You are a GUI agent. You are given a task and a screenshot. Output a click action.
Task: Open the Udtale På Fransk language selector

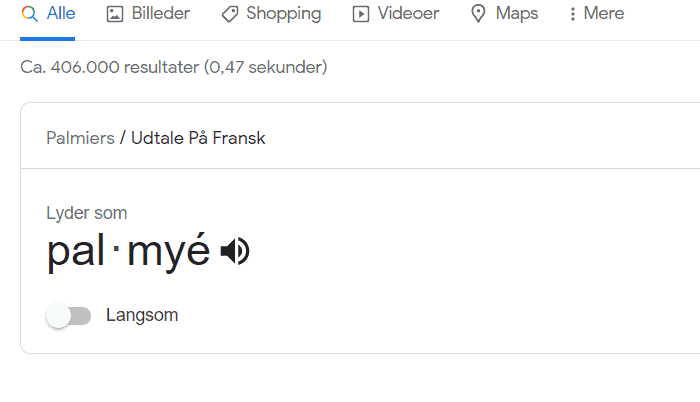coord(198,138)
